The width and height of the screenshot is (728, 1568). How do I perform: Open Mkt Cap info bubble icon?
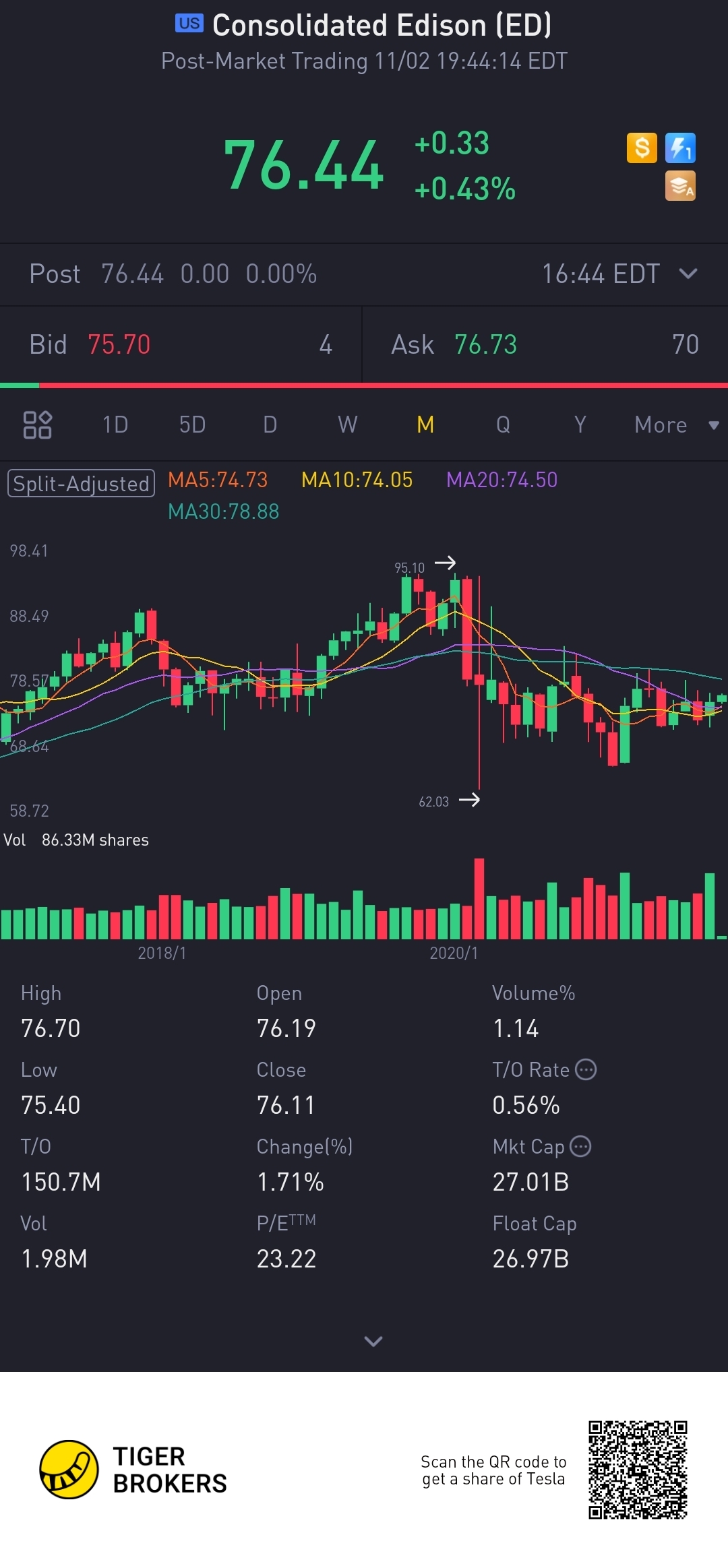[580, 1146]
